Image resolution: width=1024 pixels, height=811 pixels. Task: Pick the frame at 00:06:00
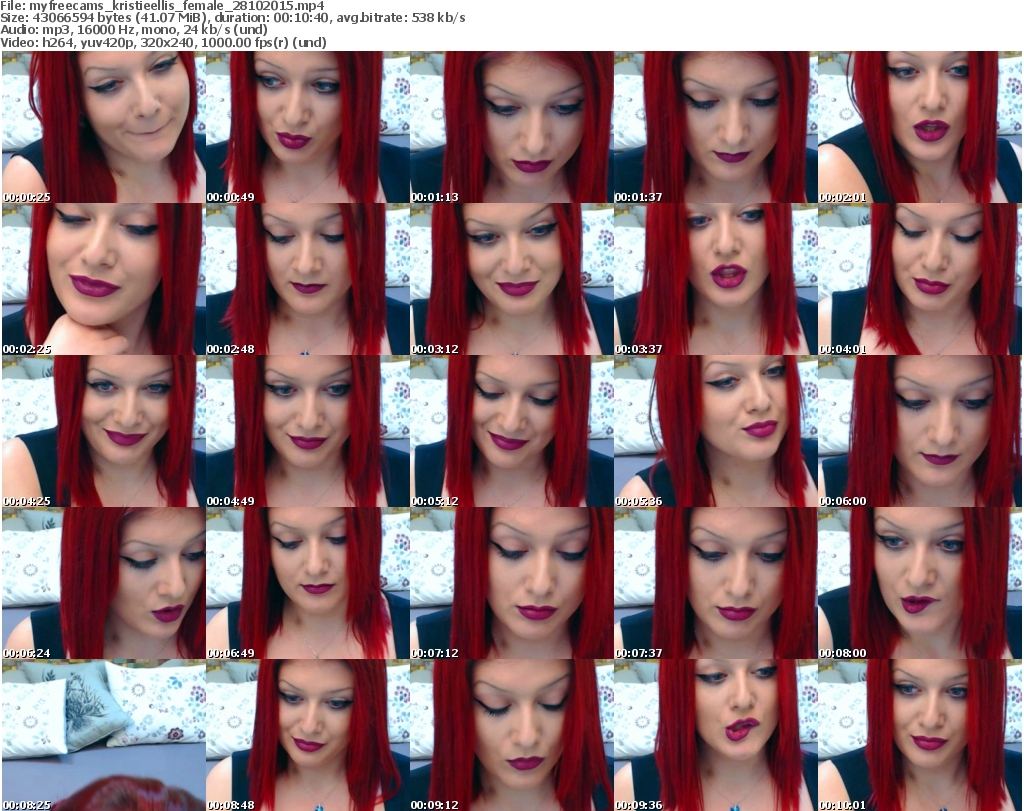(x=920, y=432)
